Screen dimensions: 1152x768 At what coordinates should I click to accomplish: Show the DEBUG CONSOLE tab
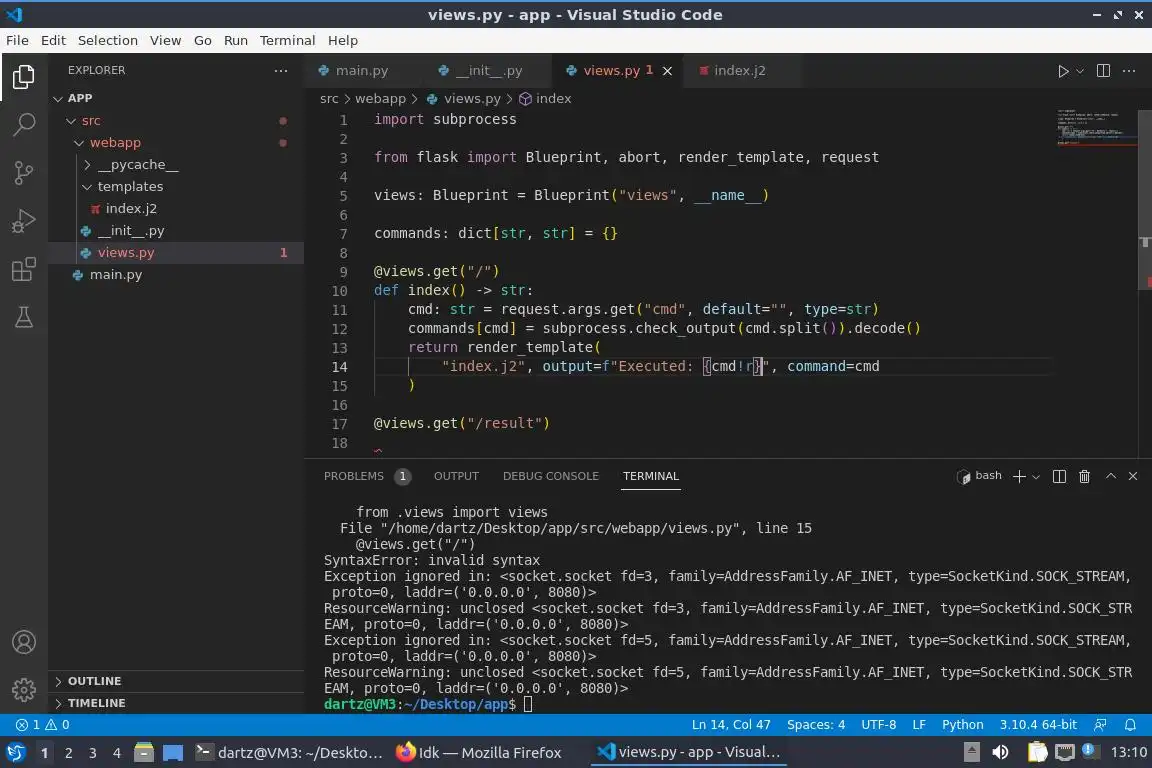coord(551,476)
